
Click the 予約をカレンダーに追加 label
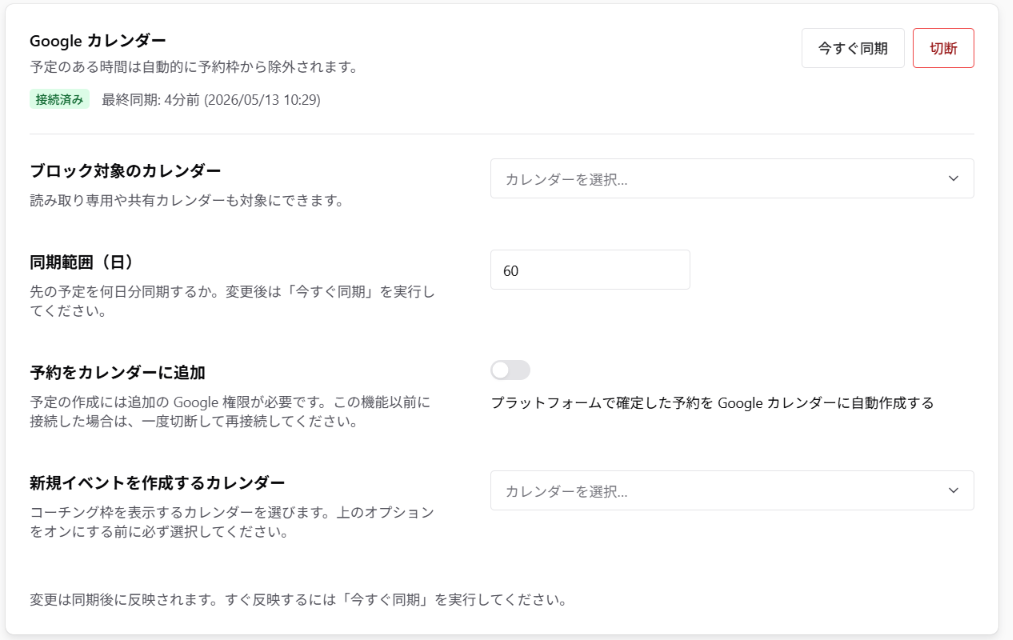118,373
